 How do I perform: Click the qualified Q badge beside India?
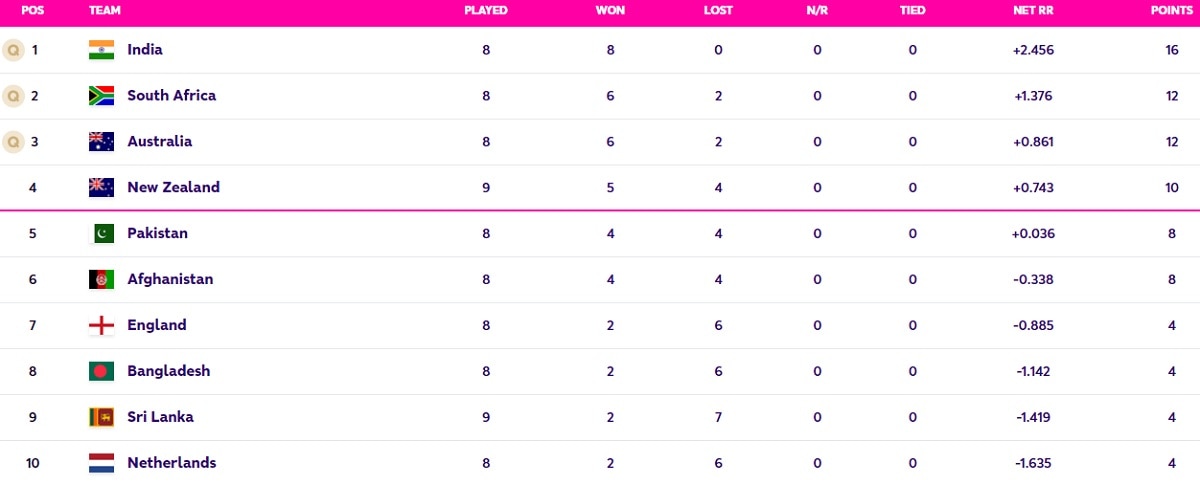13,50
